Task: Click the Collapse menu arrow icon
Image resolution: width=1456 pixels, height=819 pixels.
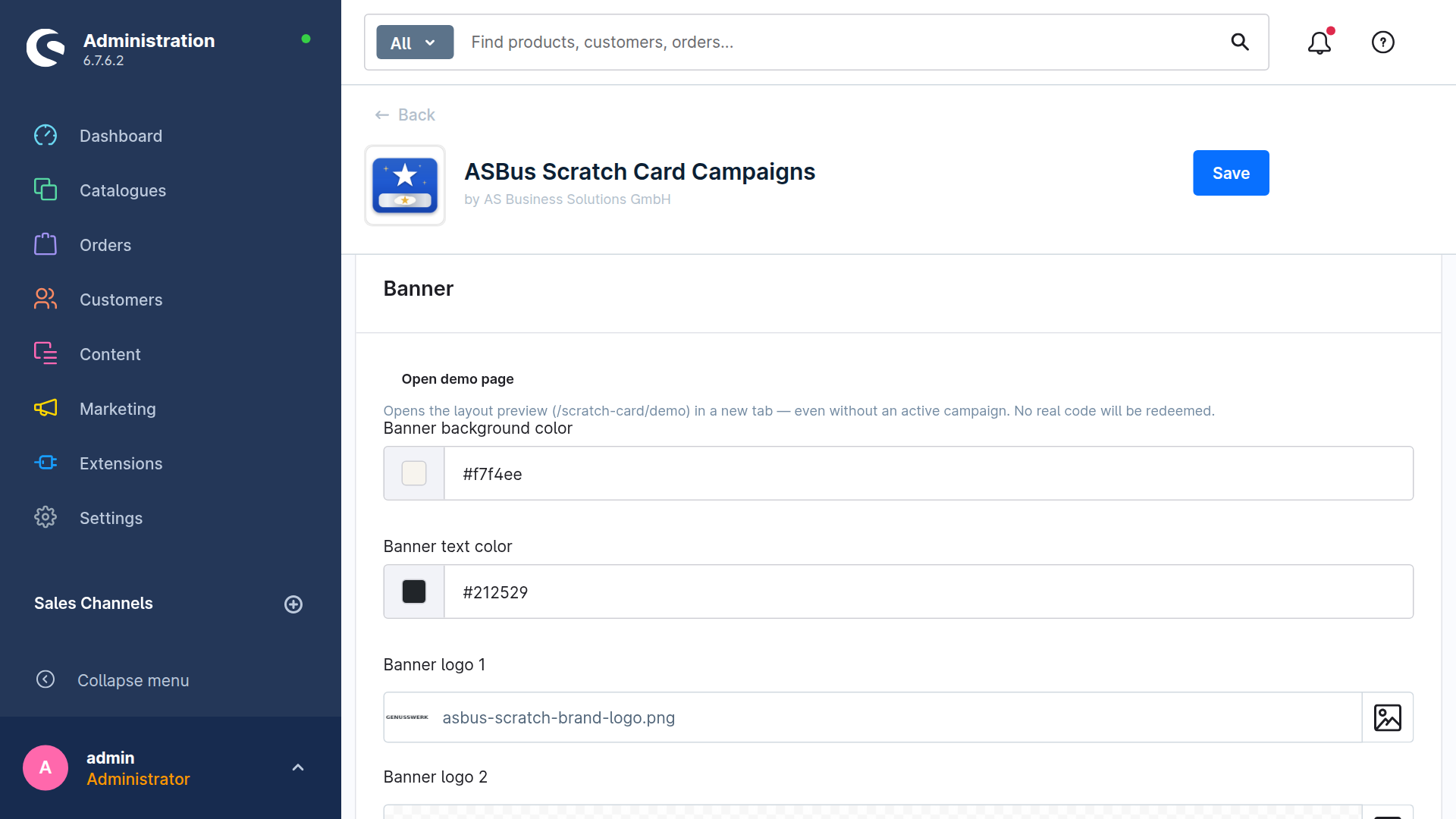Action: pyautogui.click(x=45, y=679)
